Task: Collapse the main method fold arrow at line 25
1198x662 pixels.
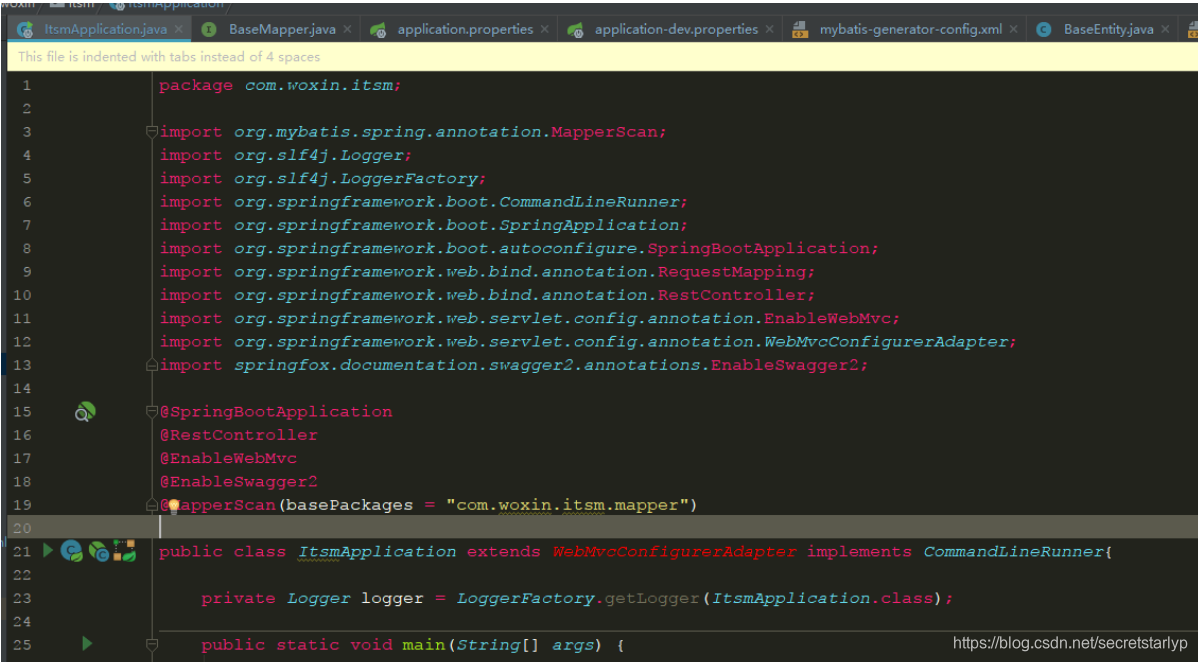Action: coord(151,644)
